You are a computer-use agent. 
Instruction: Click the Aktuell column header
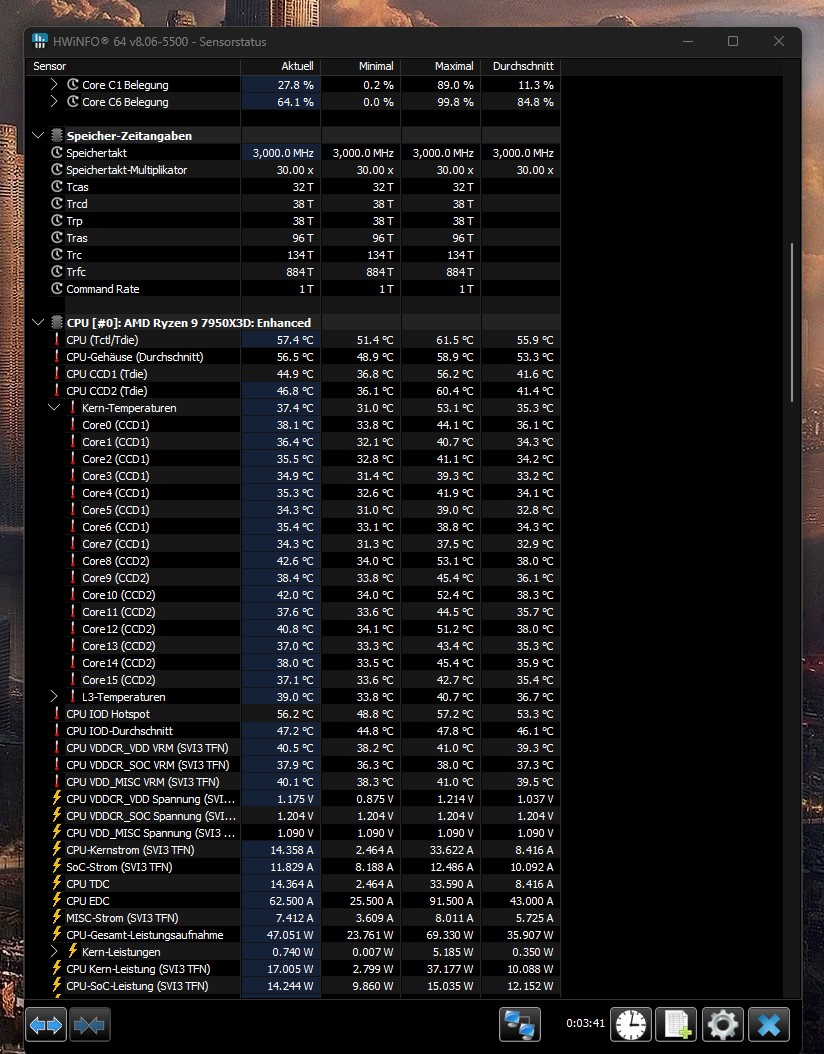click(281, 66)
